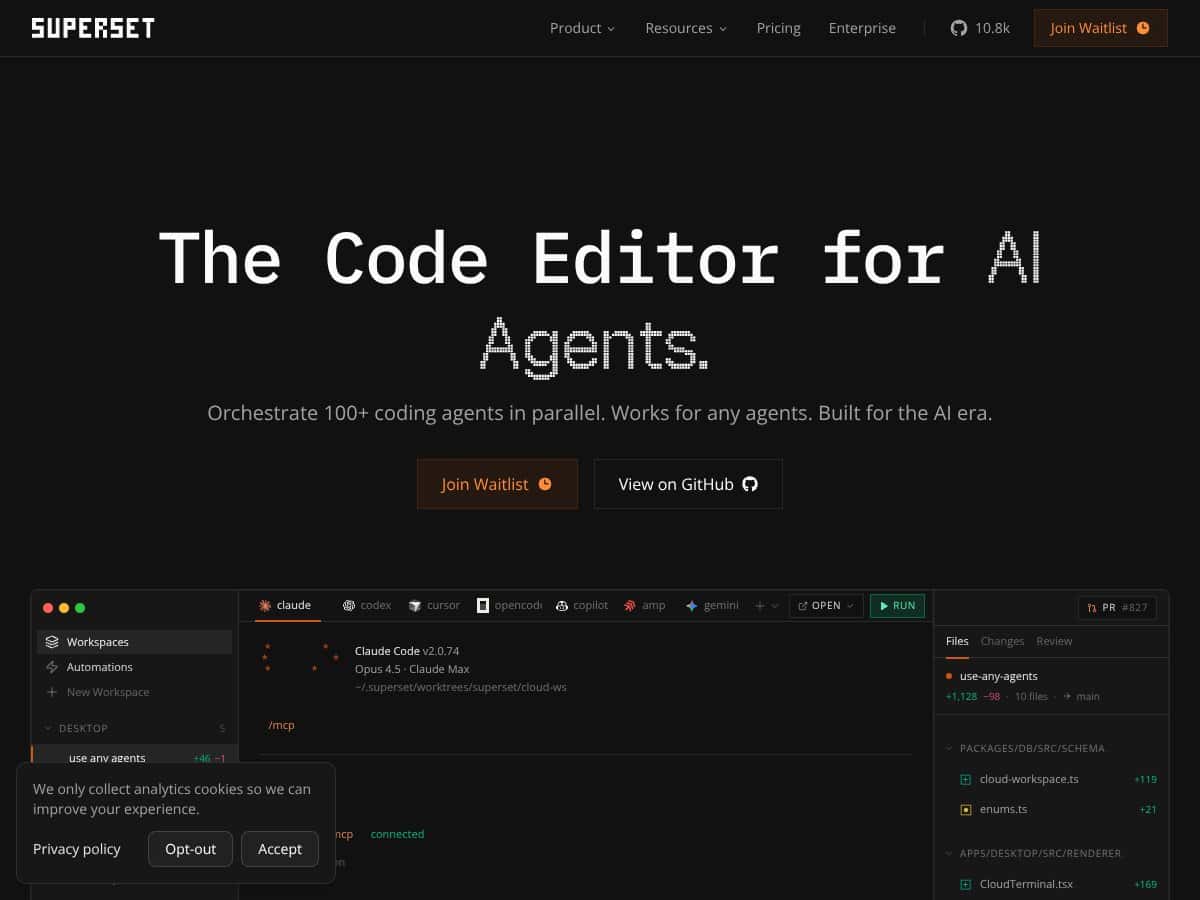Click the Opt-out cookies button

[x=191, y=849]
